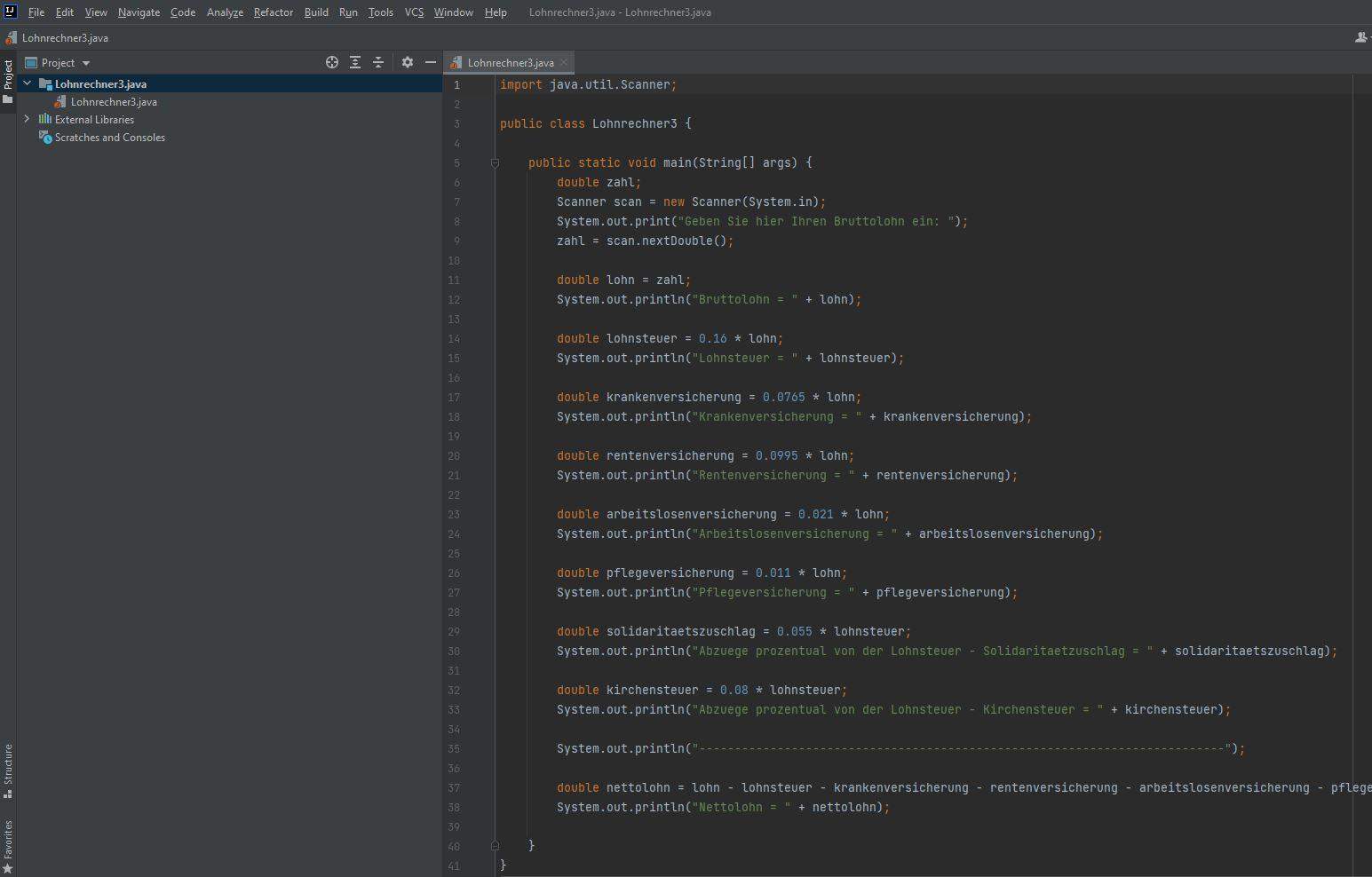Viewport: 1372px width, 877px height.
Task: Toggle the Structure tool window button
Action: 7,770
